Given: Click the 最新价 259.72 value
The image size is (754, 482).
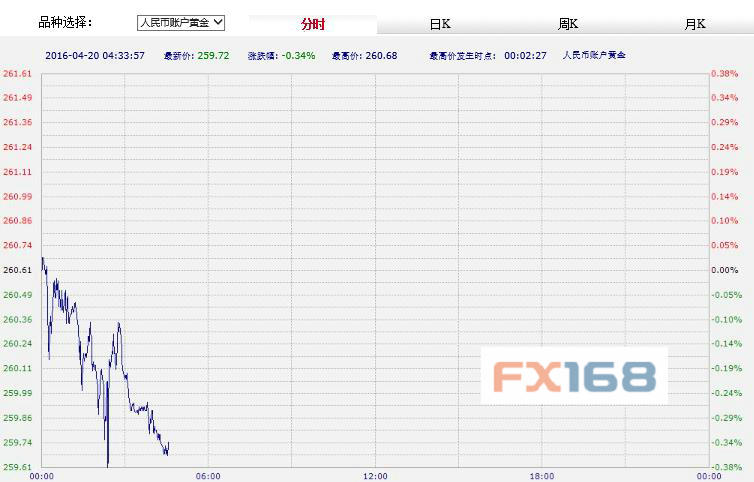Looking at the screenshot, I should click(x=203, y=55).
